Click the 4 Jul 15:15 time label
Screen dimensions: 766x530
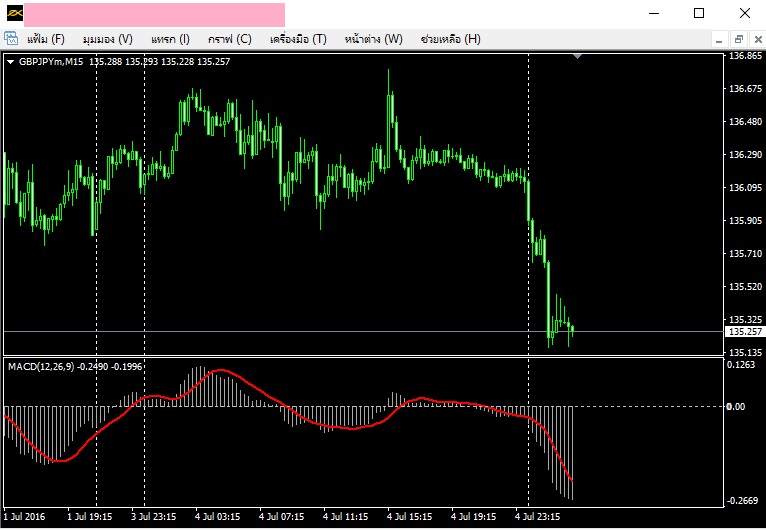click(409, 516)
